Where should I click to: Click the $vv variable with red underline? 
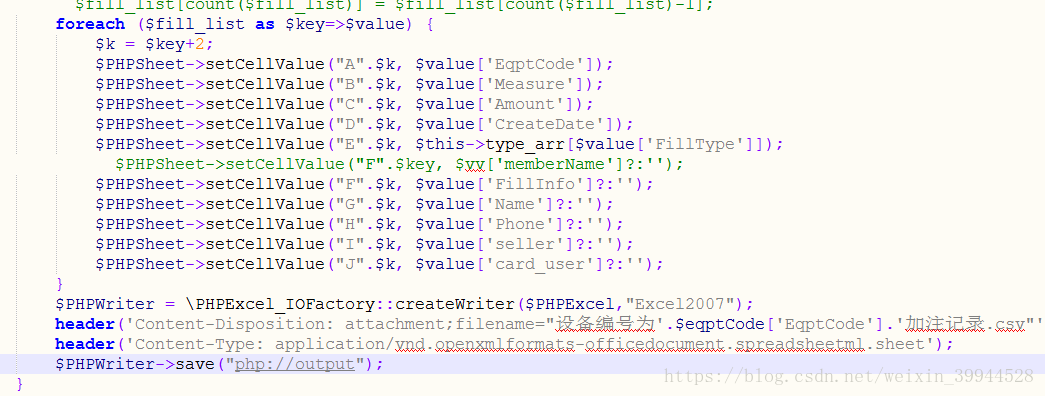point(471,165)
